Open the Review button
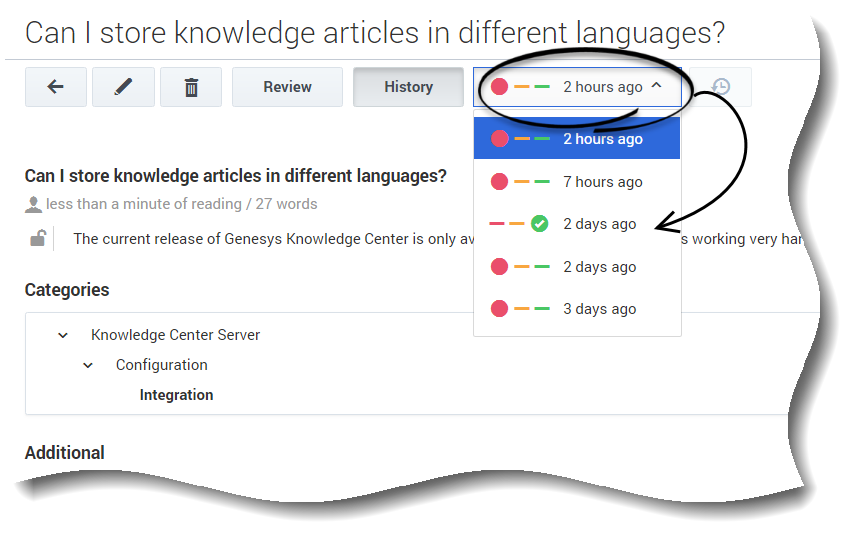This screenshot has height=537, width=855. [287, 87]
